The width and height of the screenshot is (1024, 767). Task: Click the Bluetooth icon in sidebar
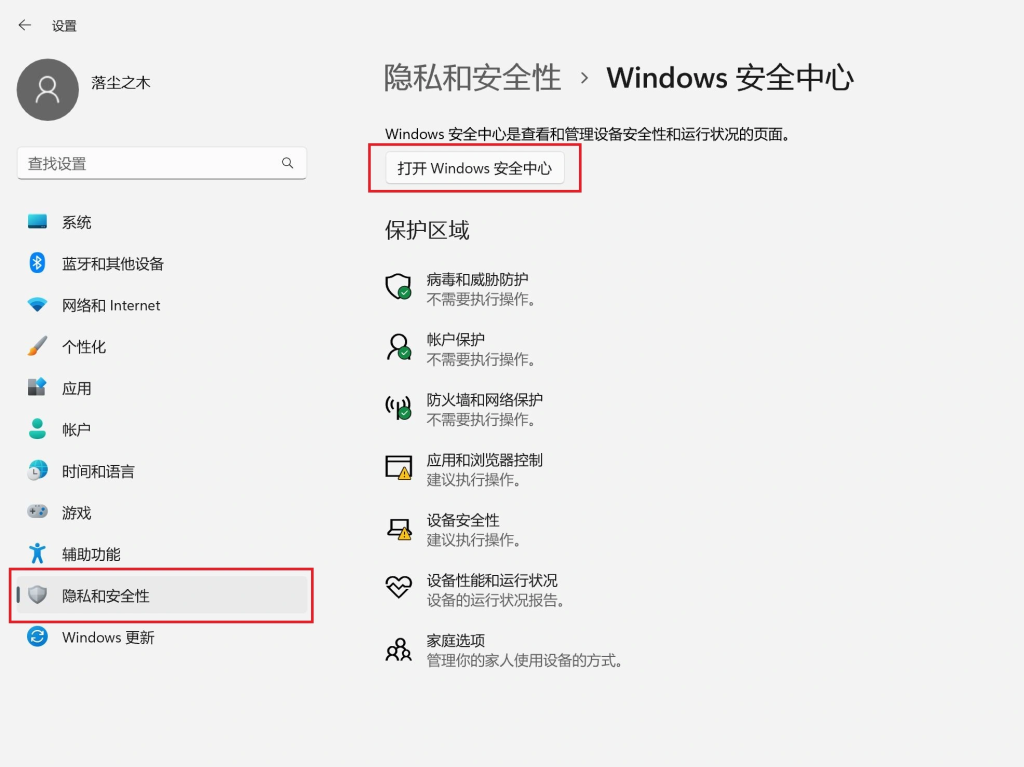point(37,263)
